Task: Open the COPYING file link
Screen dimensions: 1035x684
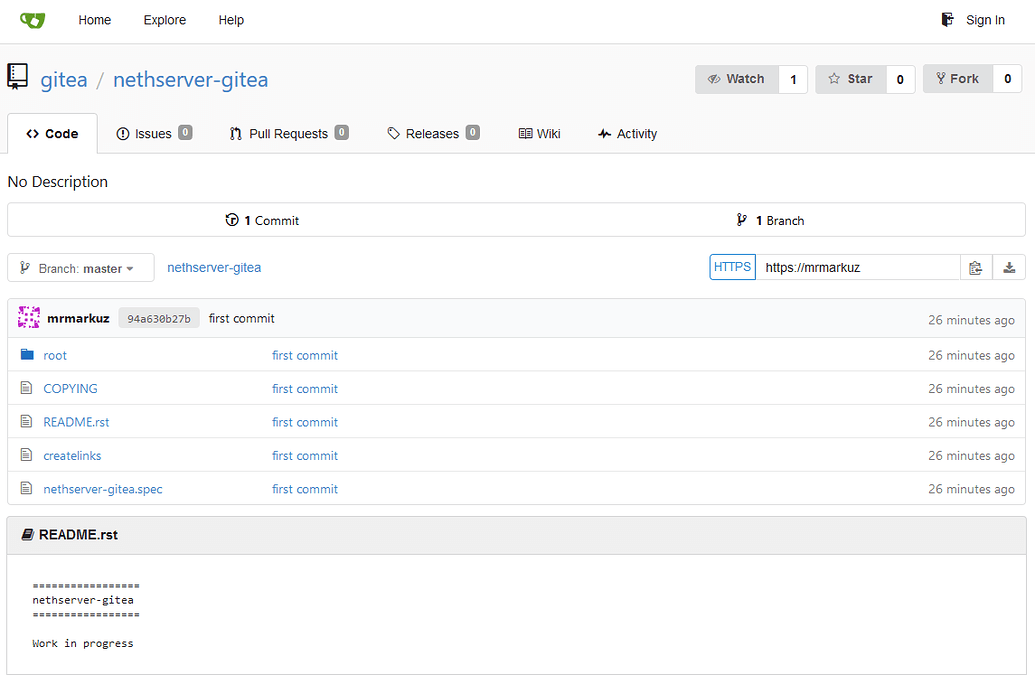Action: point(70,388)
